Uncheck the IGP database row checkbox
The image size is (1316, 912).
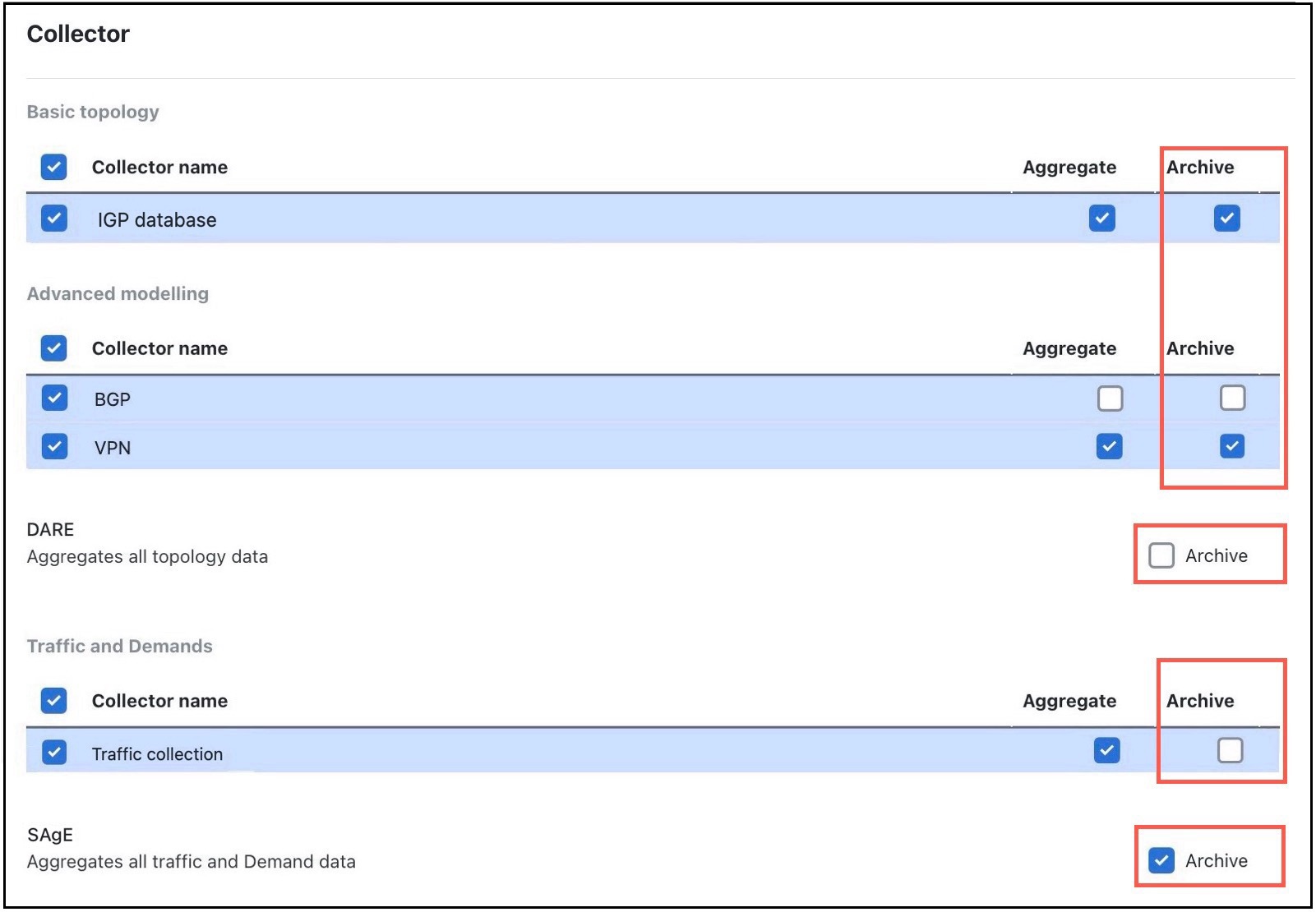pyautogui.click(x=53, y=219)
